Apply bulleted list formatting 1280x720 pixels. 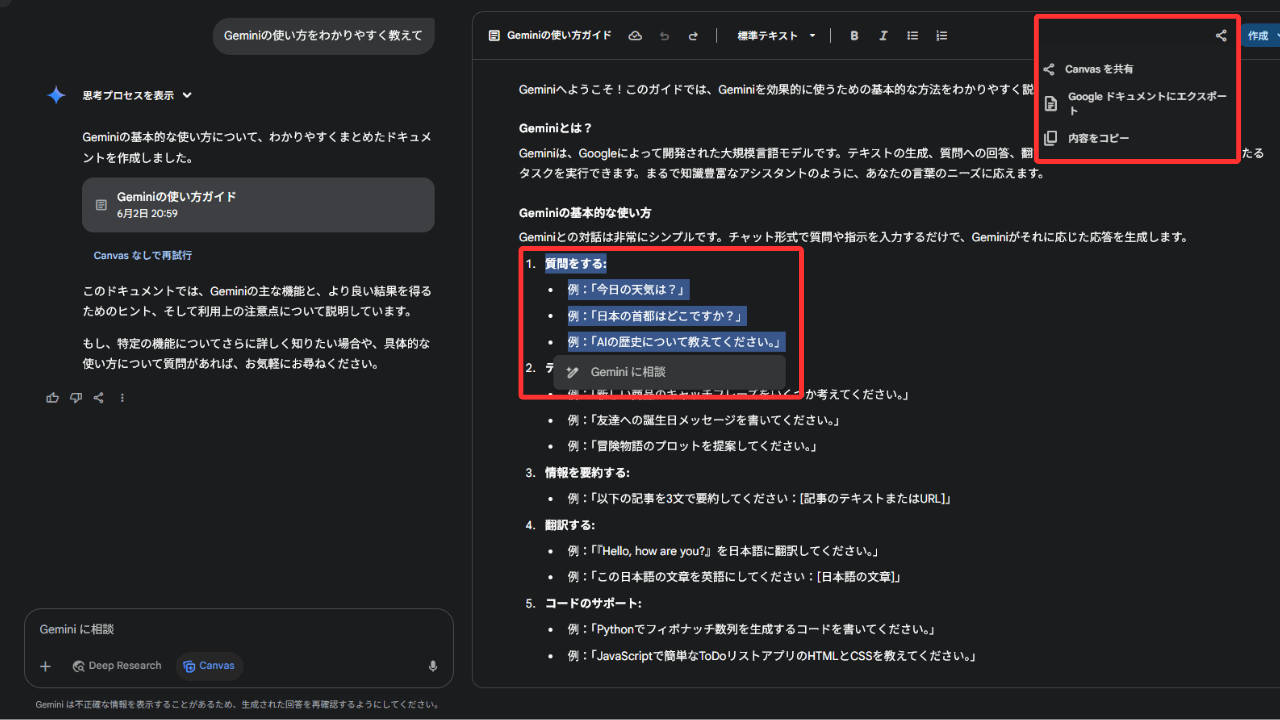click(x=912, y=36)
